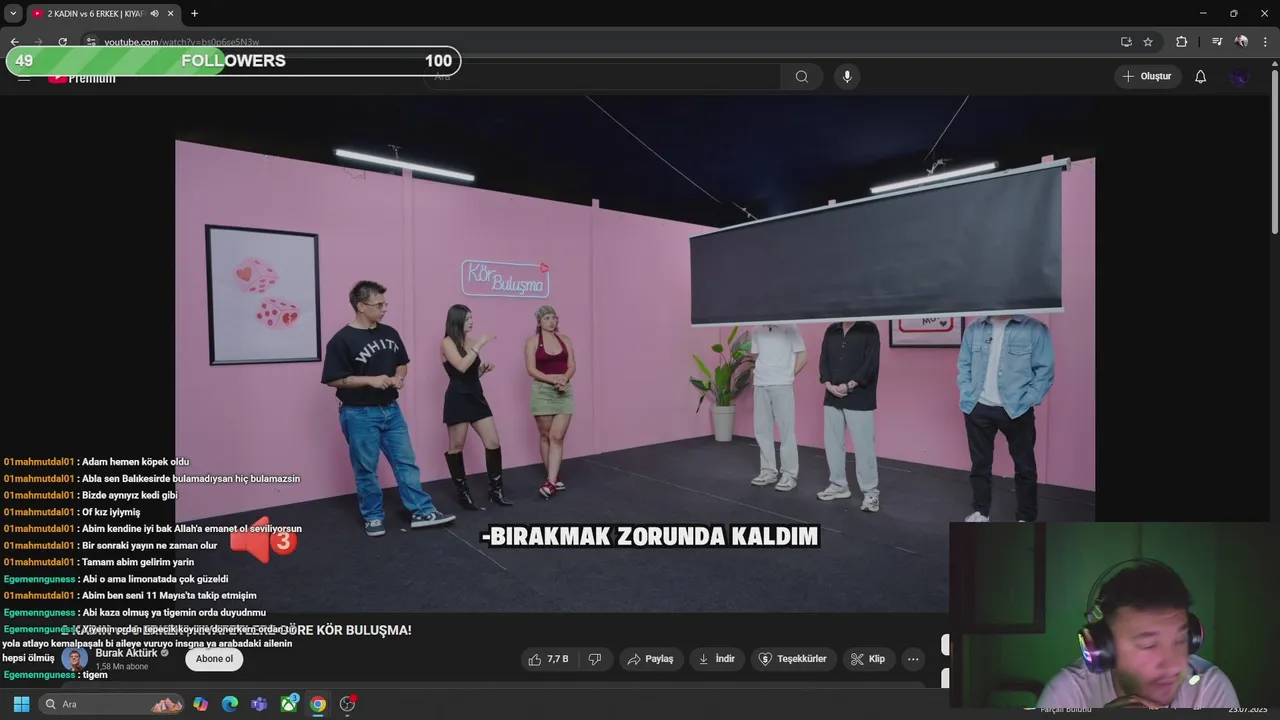Open Copilot from the taskbar
The width and height of the screenshot is (1280, 720).
tap(201, 704)
